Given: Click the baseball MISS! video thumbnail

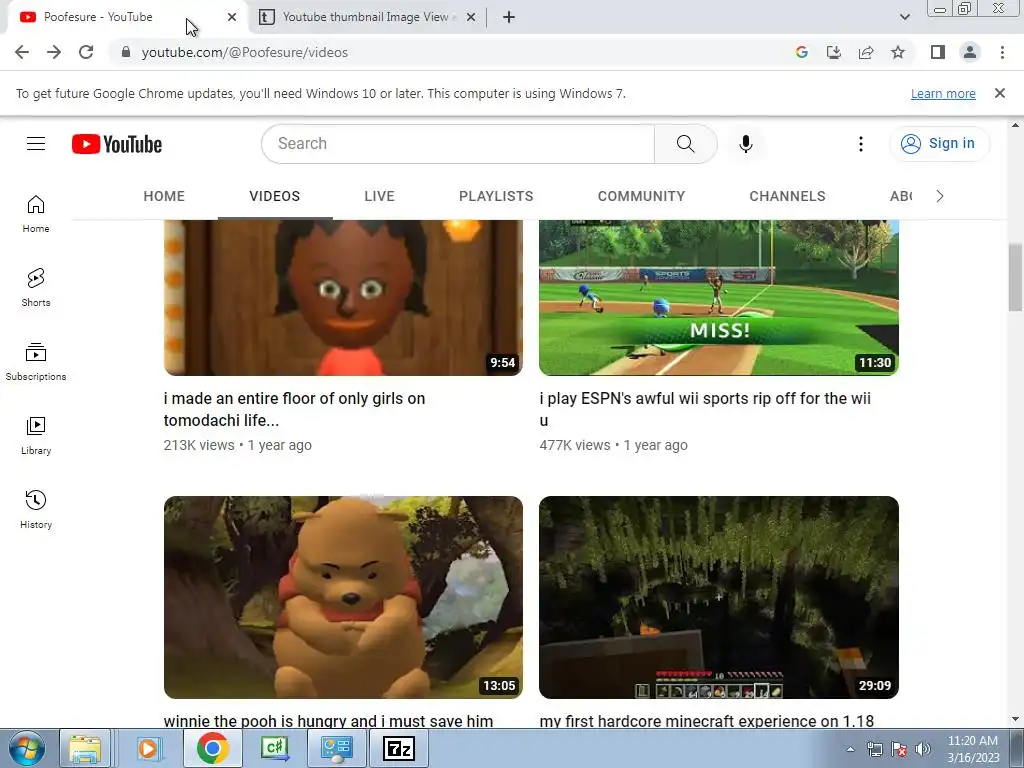Looking at the screenshot, I should 719,298.
